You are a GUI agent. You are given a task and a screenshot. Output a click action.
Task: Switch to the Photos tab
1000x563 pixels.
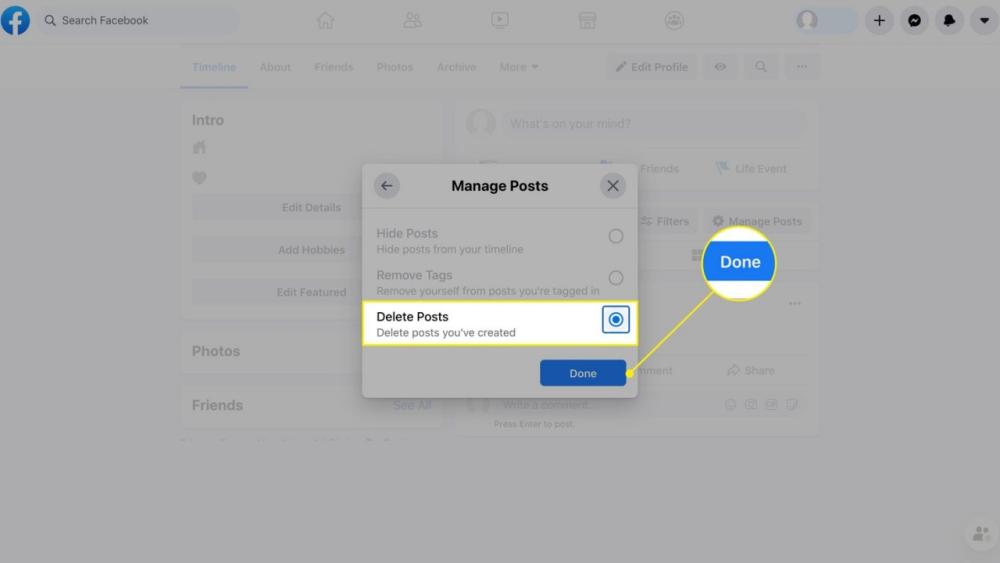pos(394,67)
